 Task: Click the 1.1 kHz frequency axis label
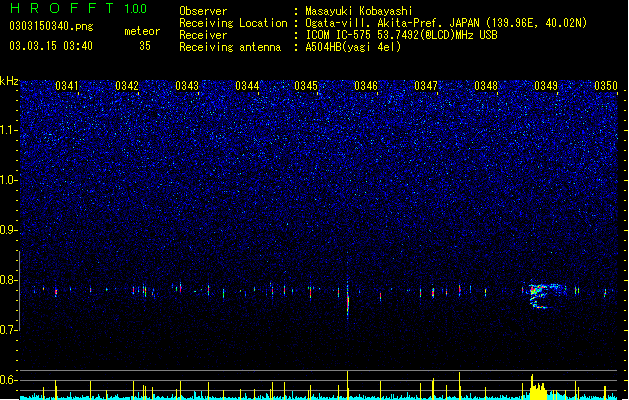tap(9, 130)
